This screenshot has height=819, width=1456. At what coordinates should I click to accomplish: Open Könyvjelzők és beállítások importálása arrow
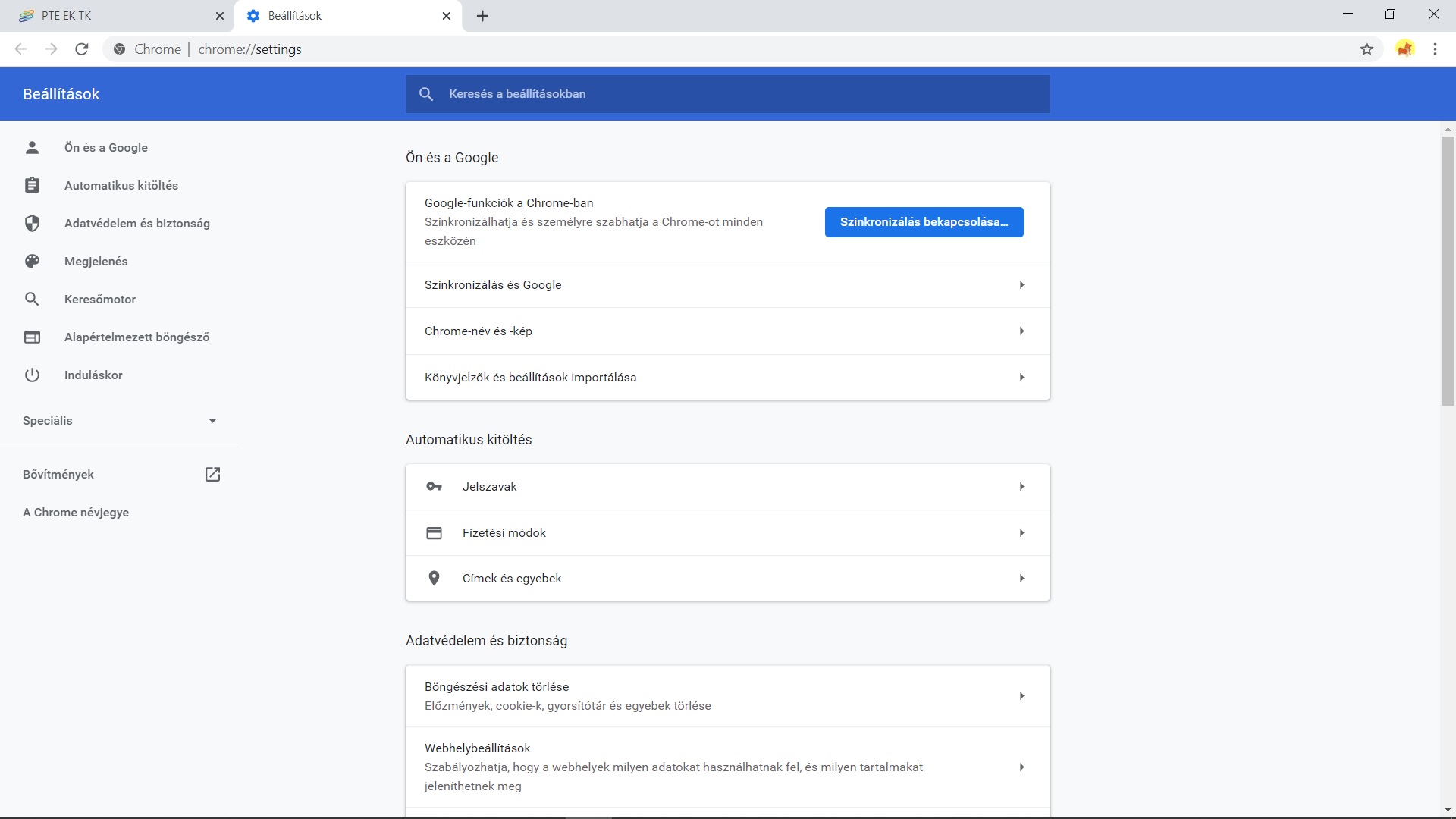point(1021,378)
